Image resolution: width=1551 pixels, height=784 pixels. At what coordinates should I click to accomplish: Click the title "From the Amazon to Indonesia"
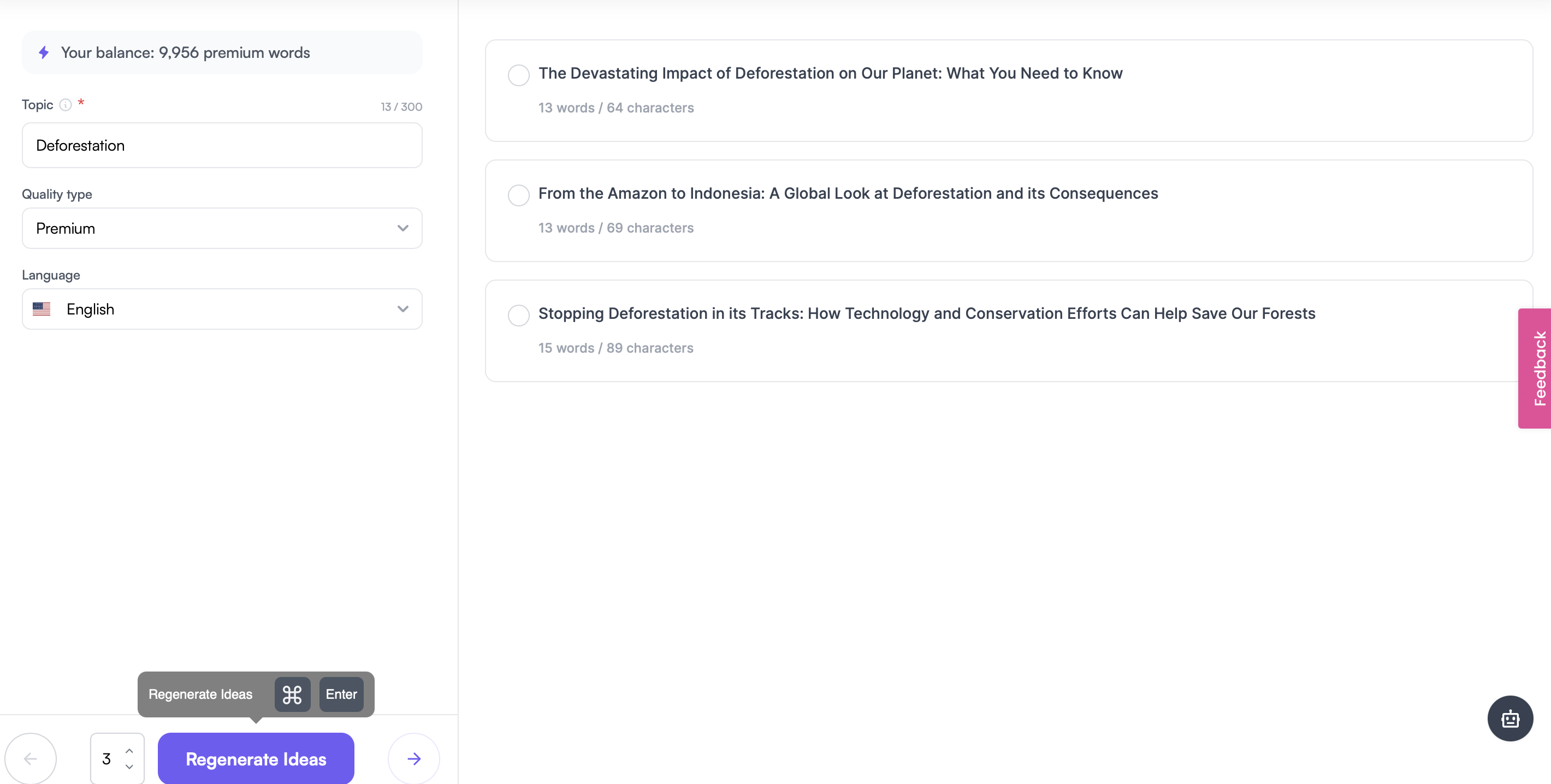[x=848, y=193]
